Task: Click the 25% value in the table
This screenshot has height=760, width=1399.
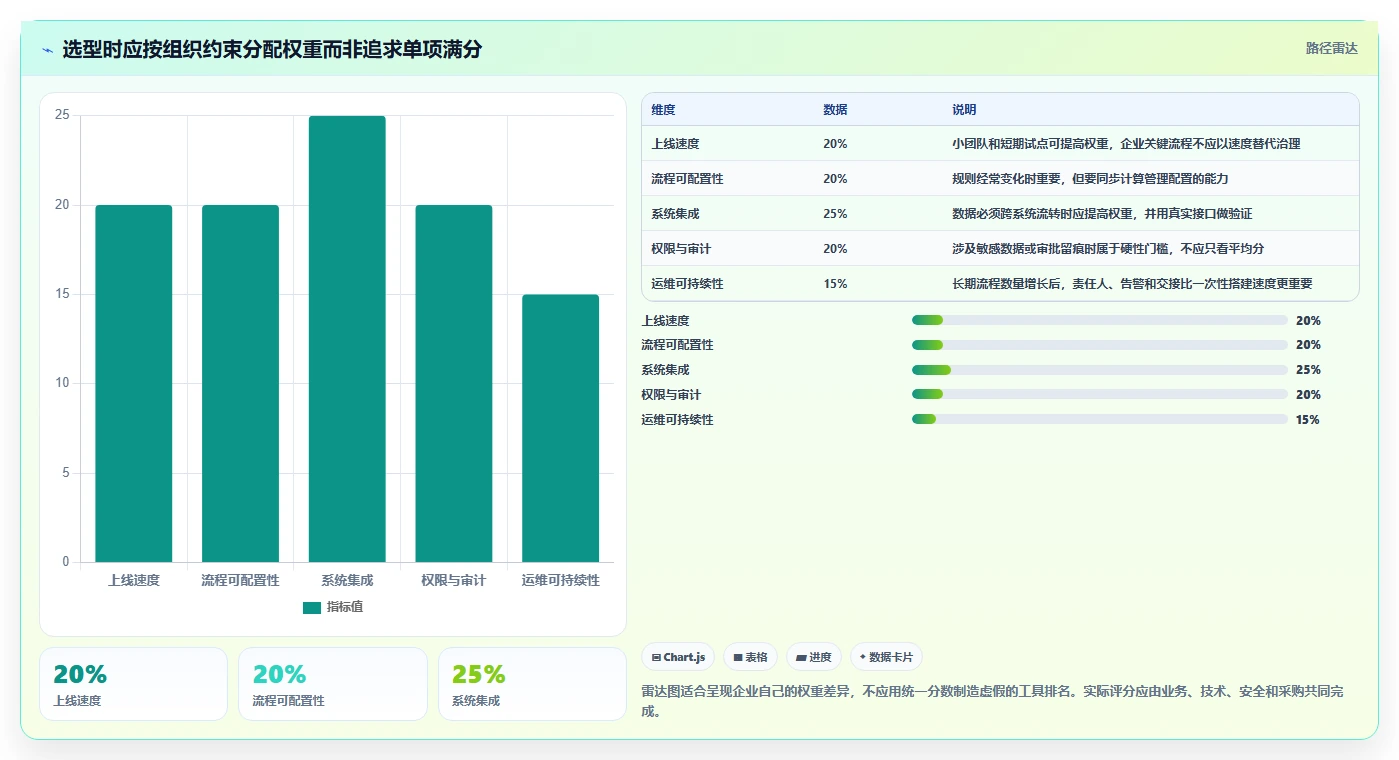Action: tap(835, 214)
